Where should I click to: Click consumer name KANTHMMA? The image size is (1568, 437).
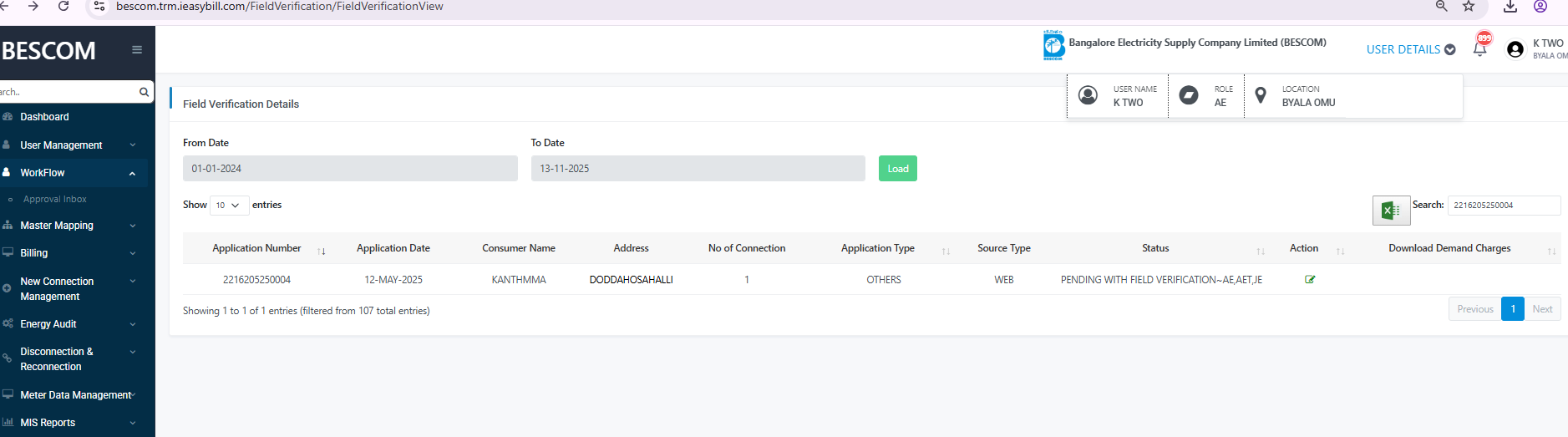(x=519, y=280)
